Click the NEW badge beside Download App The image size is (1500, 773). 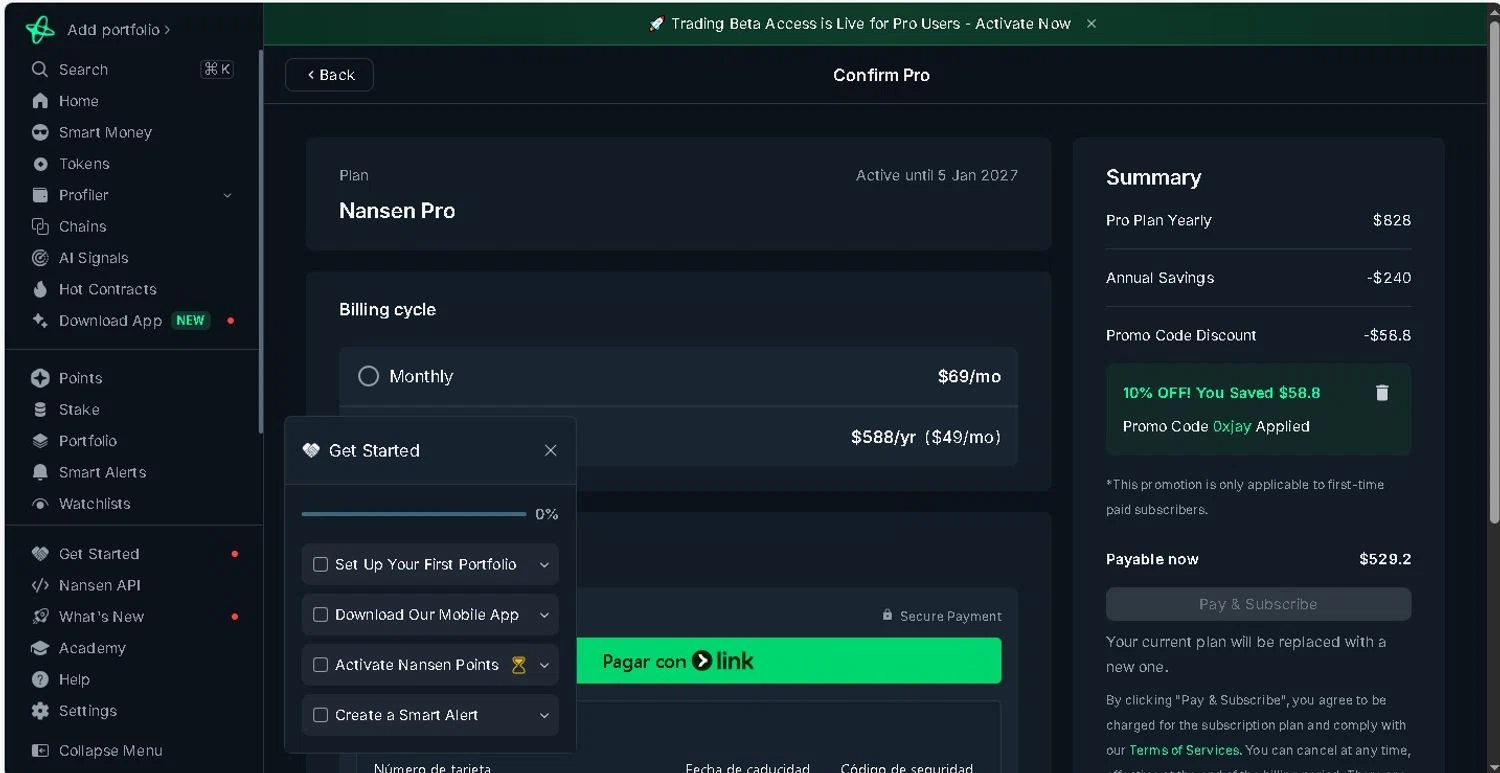point(190,321)
